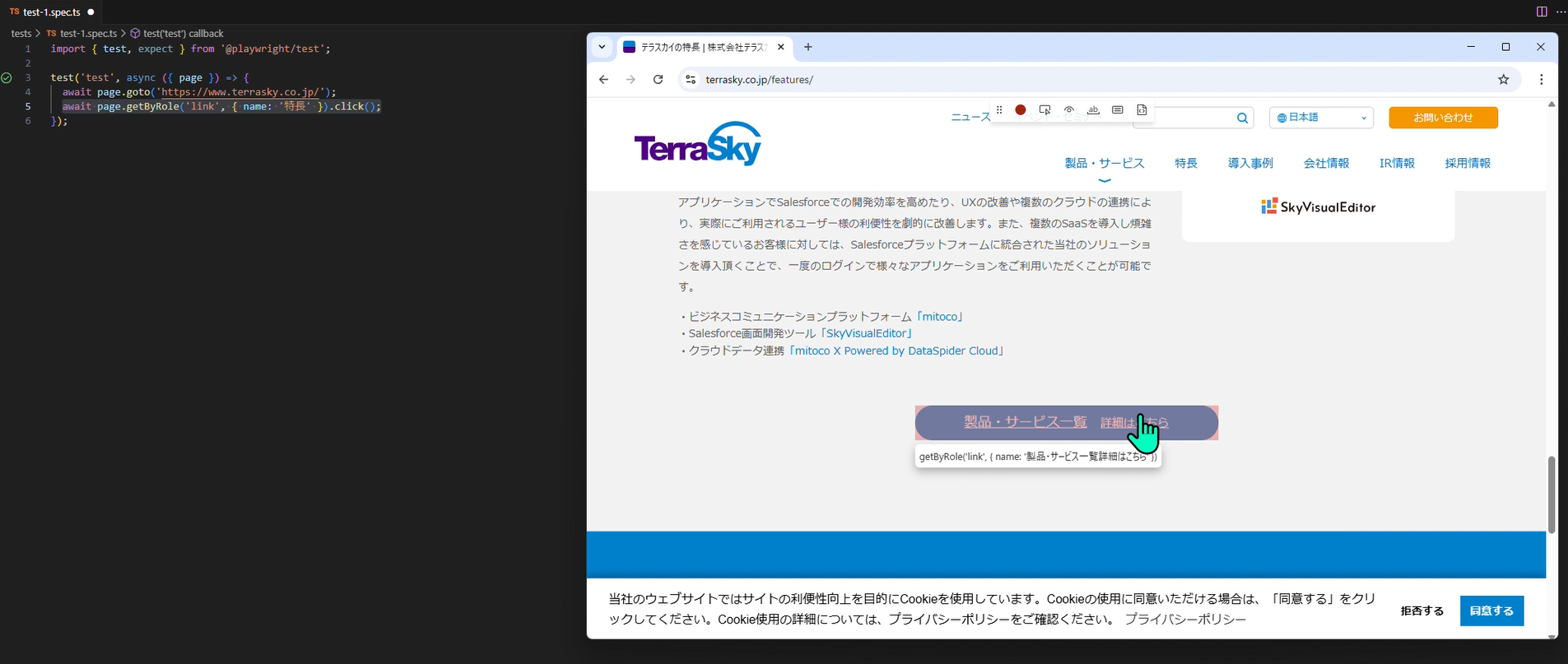The image size is (1568, 664).
Task: Click the SkyVisualEditor logo card
Action: coord(1318,207)
